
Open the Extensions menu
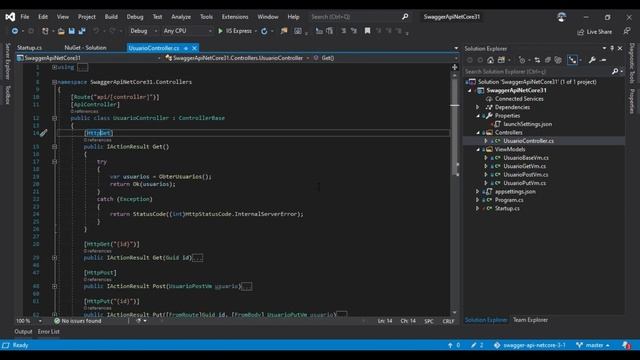click(235, 17)
